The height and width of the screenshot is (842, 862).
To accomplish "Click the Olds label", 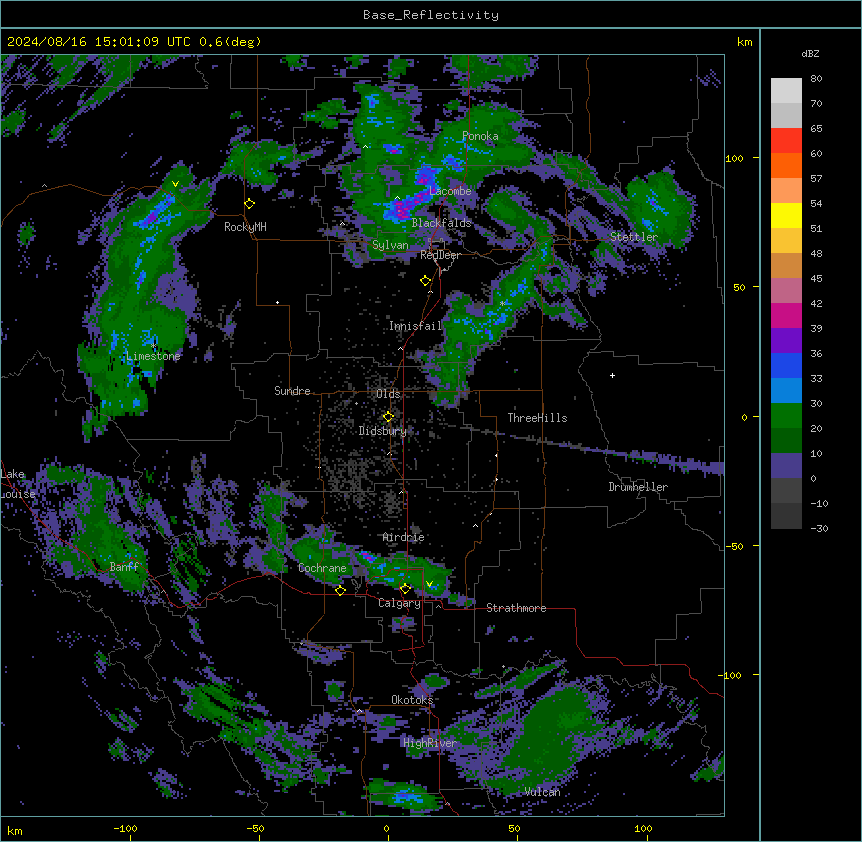I will click(388, 394).
